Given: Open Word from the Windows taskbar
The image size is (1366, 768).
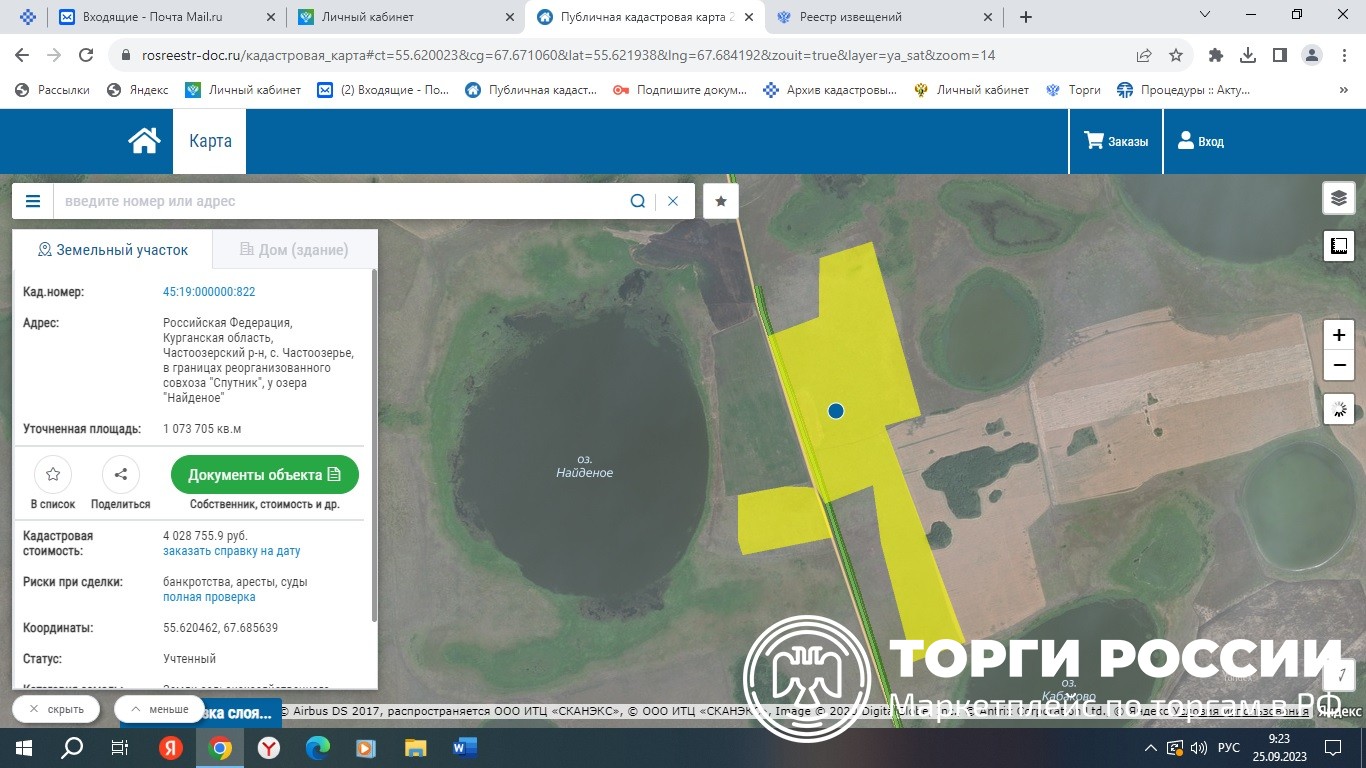Looking at the screenshot, I should click(x=465, y=748).
